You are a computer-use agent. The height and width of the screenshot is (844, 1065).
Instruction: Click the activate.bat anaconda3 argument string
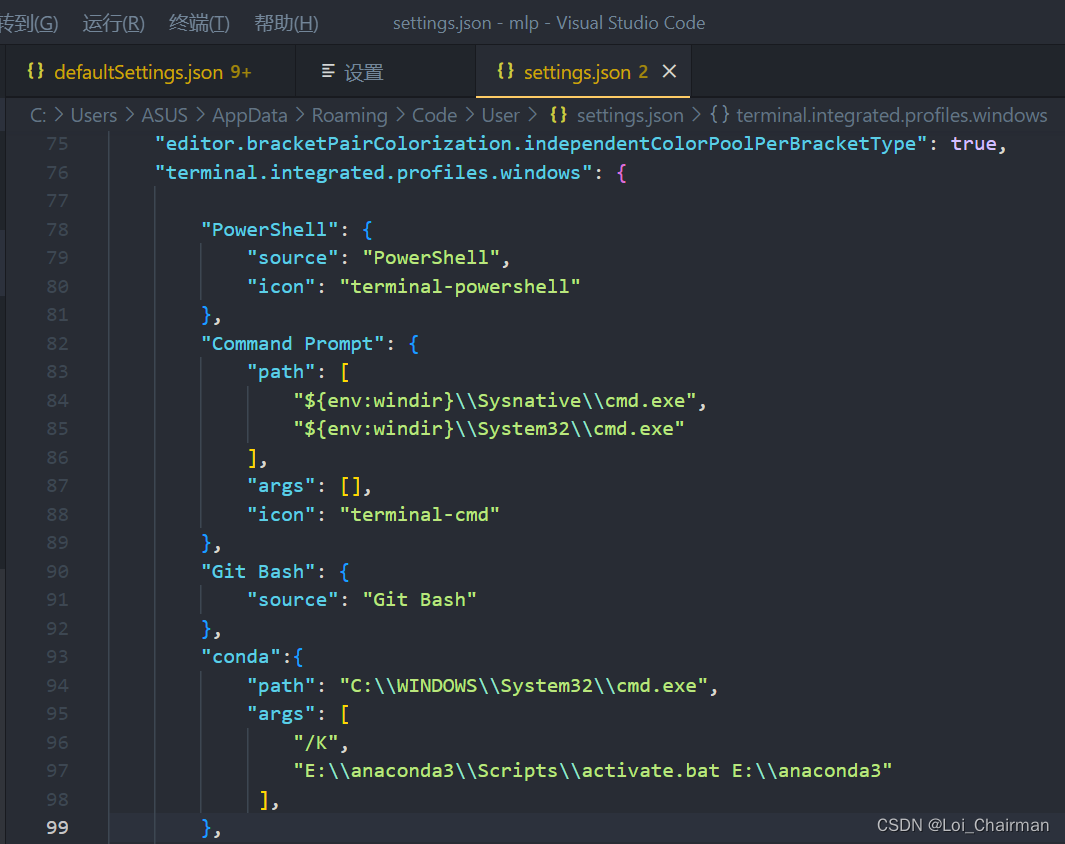point(592,771)
